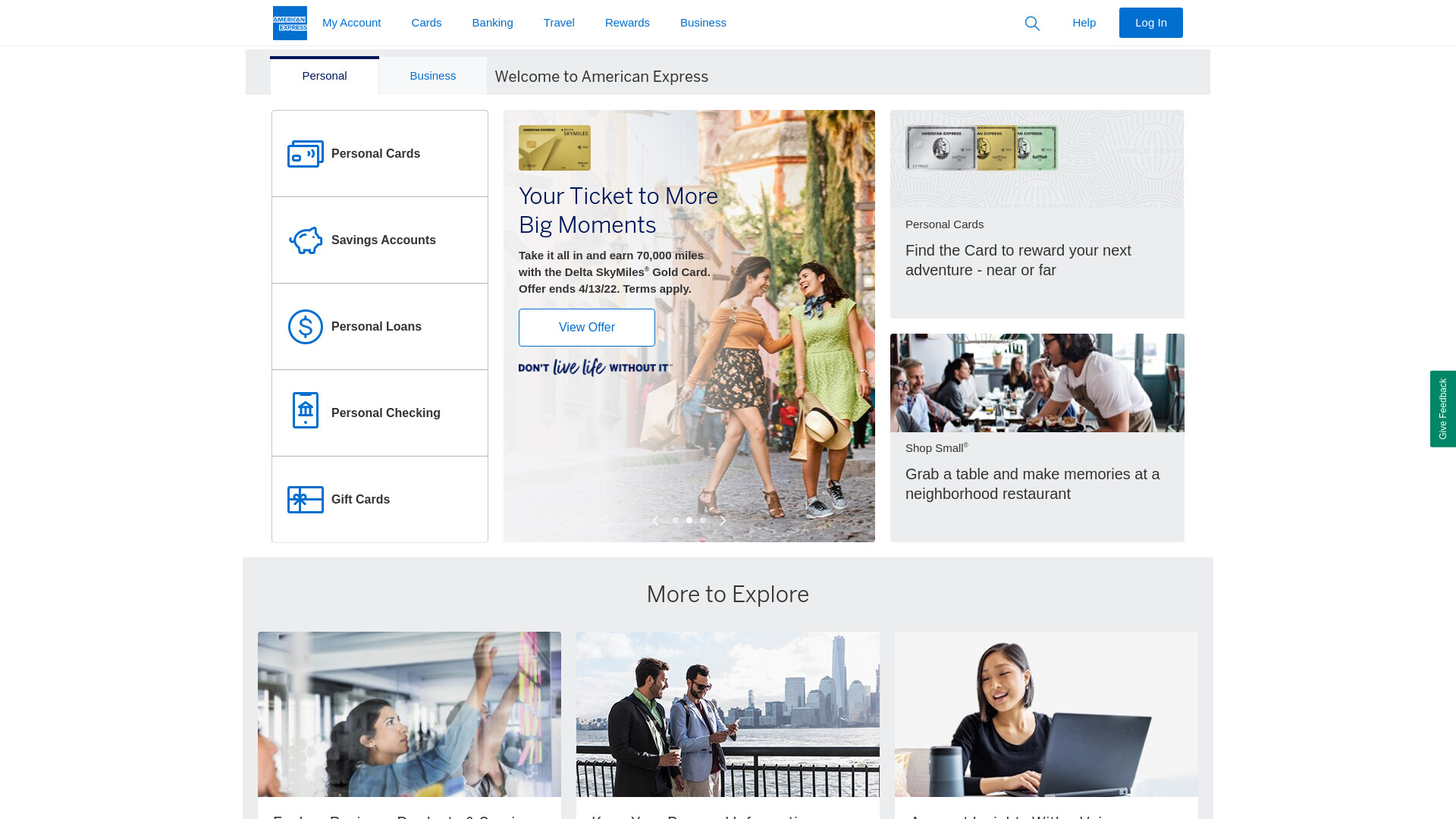Click the 'Your Ticket to More Big Moments' headline

(618, 210)
